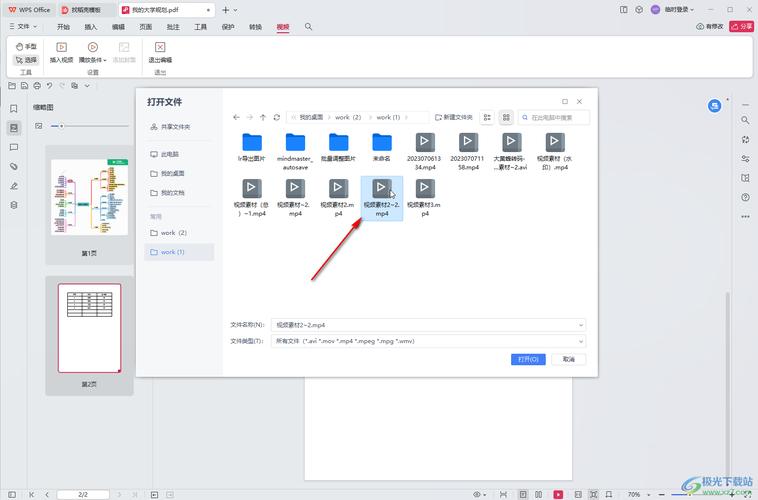The width and height of the screenshot is (758, 500).
Task: Click 我的桌面 in the breadcrumb path
Action: pos(311,117)
